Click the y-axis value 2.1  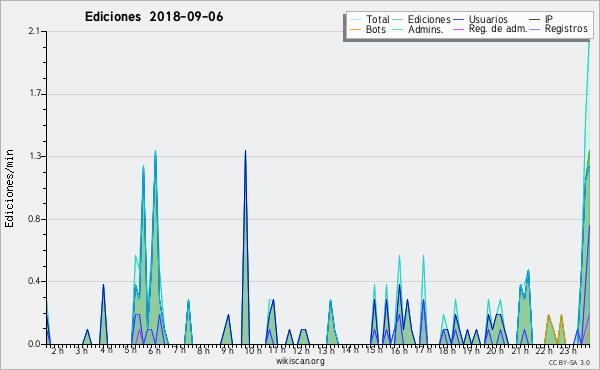[x=34, y=31]
